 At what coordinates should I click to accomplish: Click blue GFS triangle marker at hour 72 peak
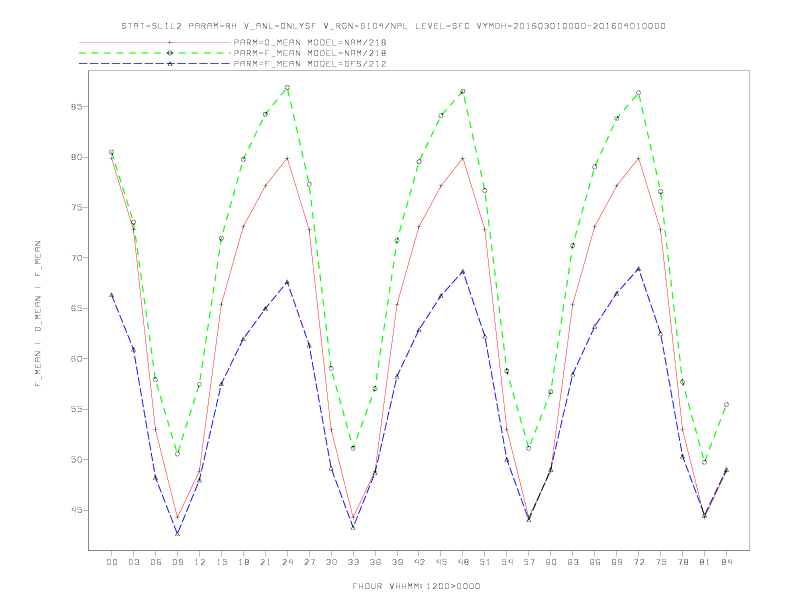[638, 269]
